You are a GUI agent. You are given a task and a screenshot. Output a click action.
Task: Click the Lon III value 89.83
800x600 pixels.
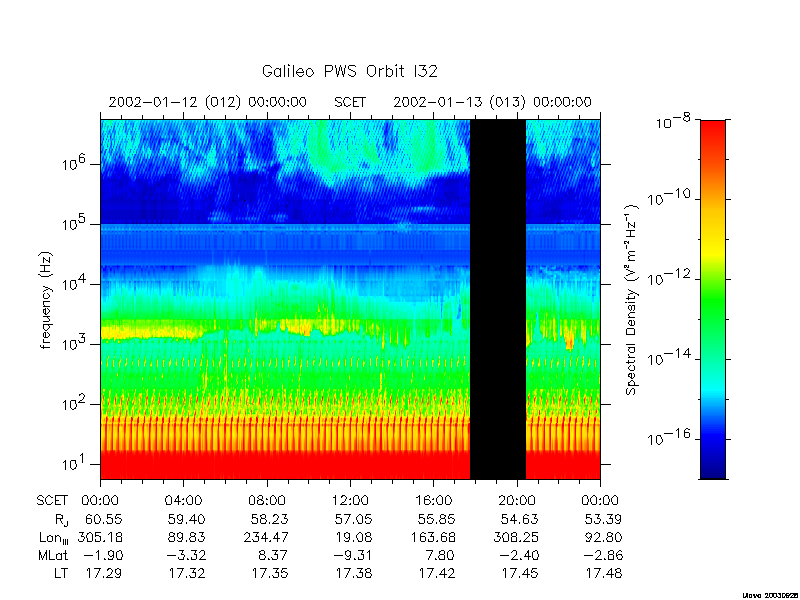pos(186,538)
